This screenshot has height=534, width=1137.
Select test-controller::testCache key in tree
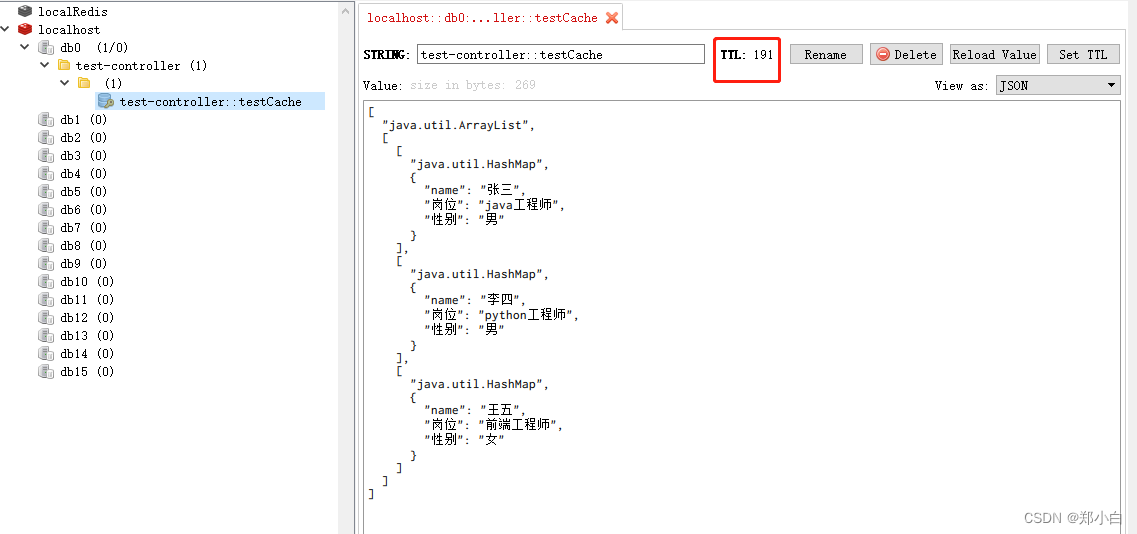(x=210, y=101)
